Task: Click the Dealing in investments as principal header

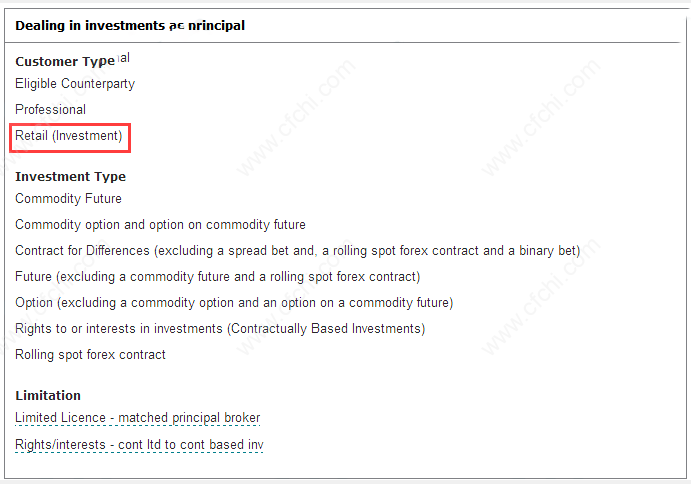Action: (130, 26)
